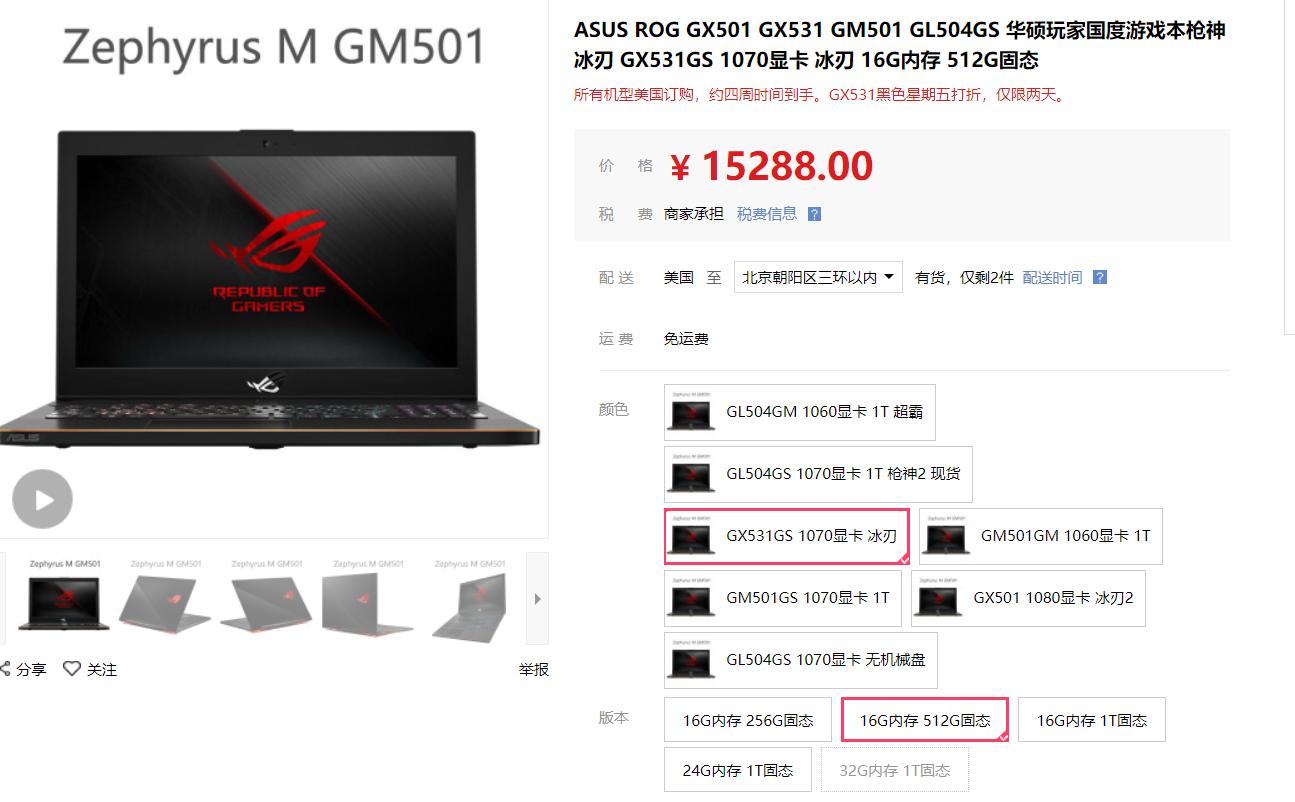Open the 配送时间 link

(1052, 277)
